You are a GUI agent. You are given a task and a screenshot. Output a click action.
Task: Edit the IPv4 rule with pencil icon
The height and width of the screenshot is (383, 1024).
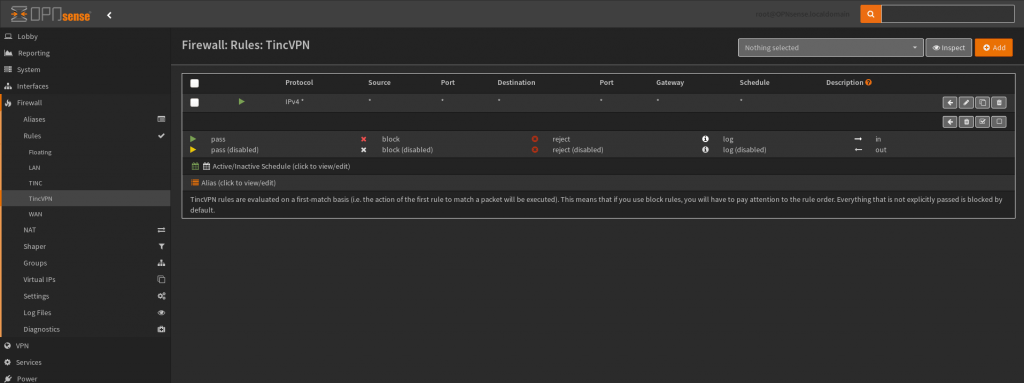click(966, 103)
